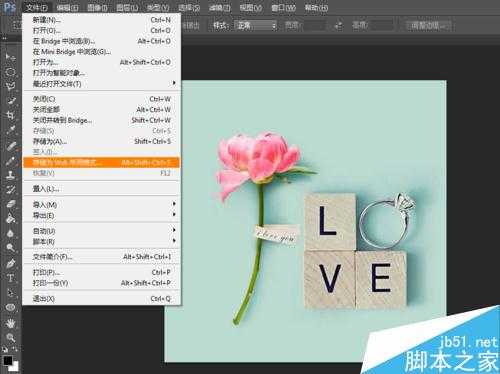Select the Move tool
The image size is (500, 374).
pos(10,57)
